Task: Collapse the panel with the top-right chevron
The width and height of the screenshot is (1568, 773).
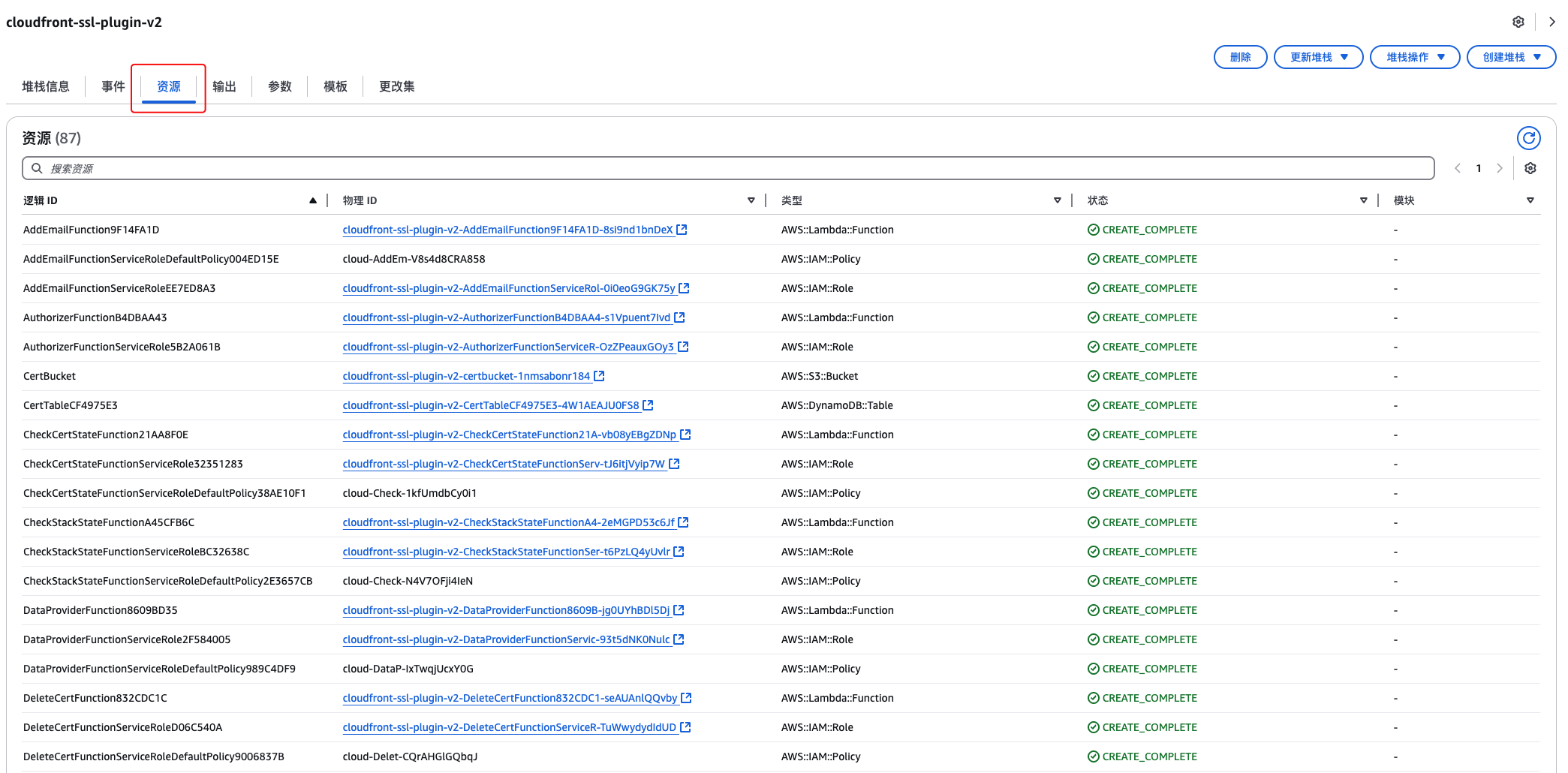Action: click(1552, 22)
